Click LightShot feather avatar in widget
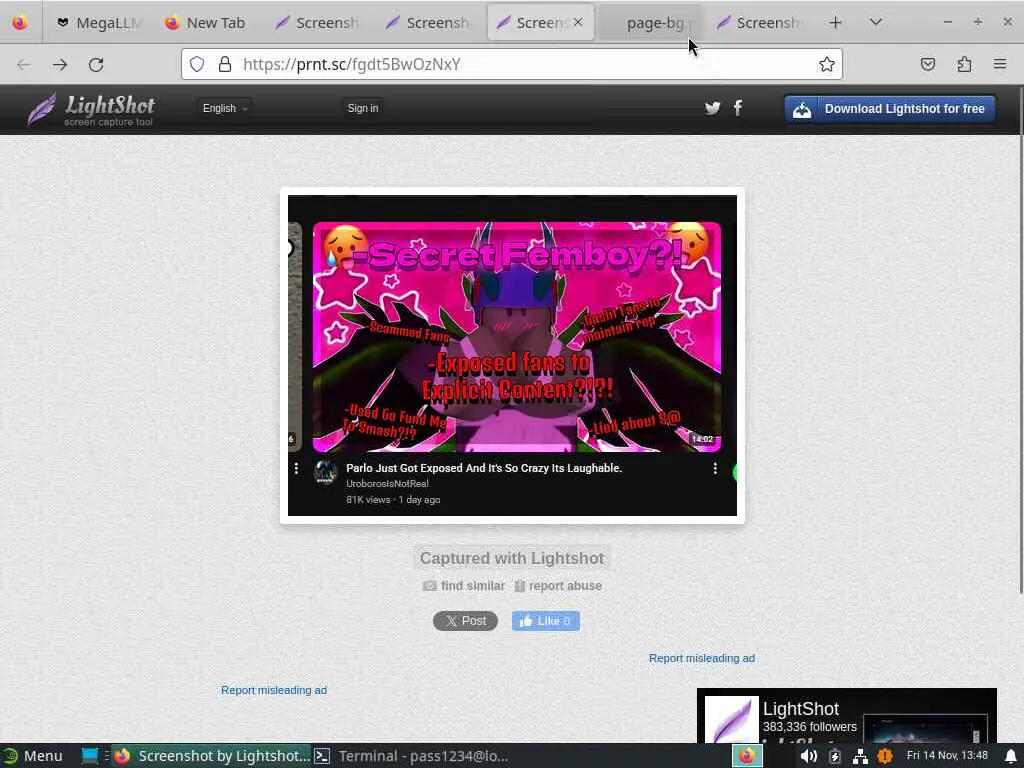The image size is (1024, 768). (x=731, y=719)
